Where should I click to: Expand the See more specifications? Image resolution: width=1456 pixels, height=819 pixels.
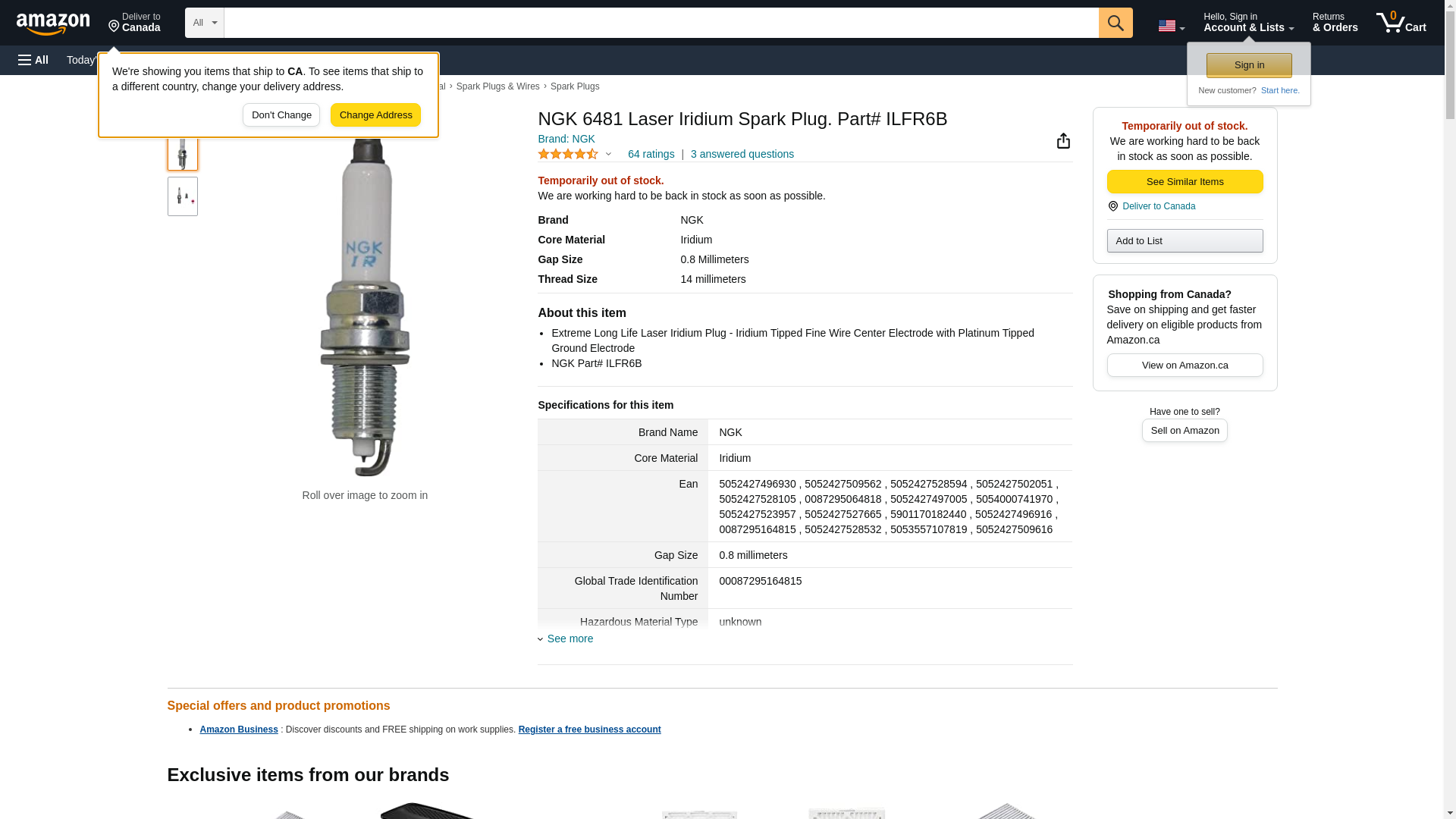point(570,639)
